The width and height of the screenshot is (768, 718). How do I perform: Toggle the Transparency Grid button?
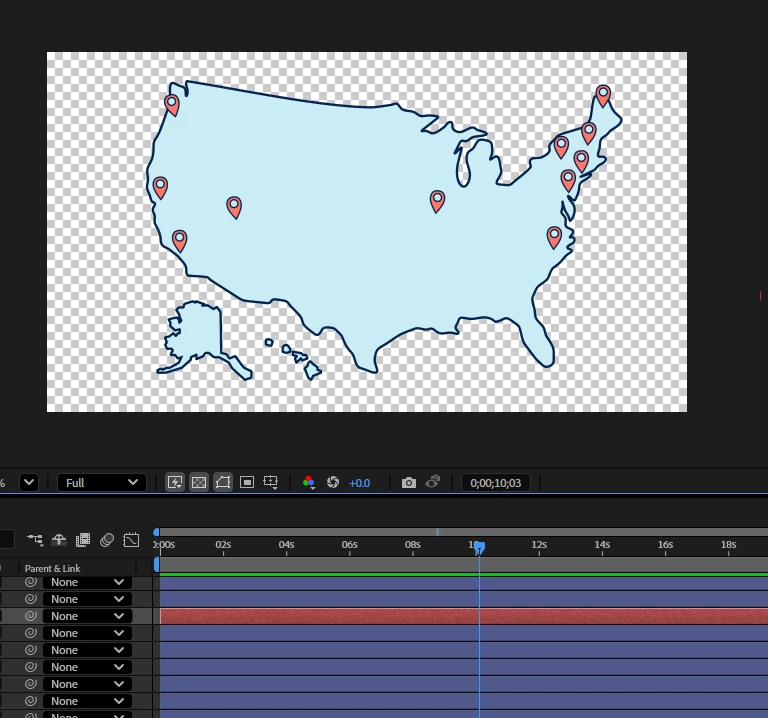pyautogui.click(x=199, y=482)
